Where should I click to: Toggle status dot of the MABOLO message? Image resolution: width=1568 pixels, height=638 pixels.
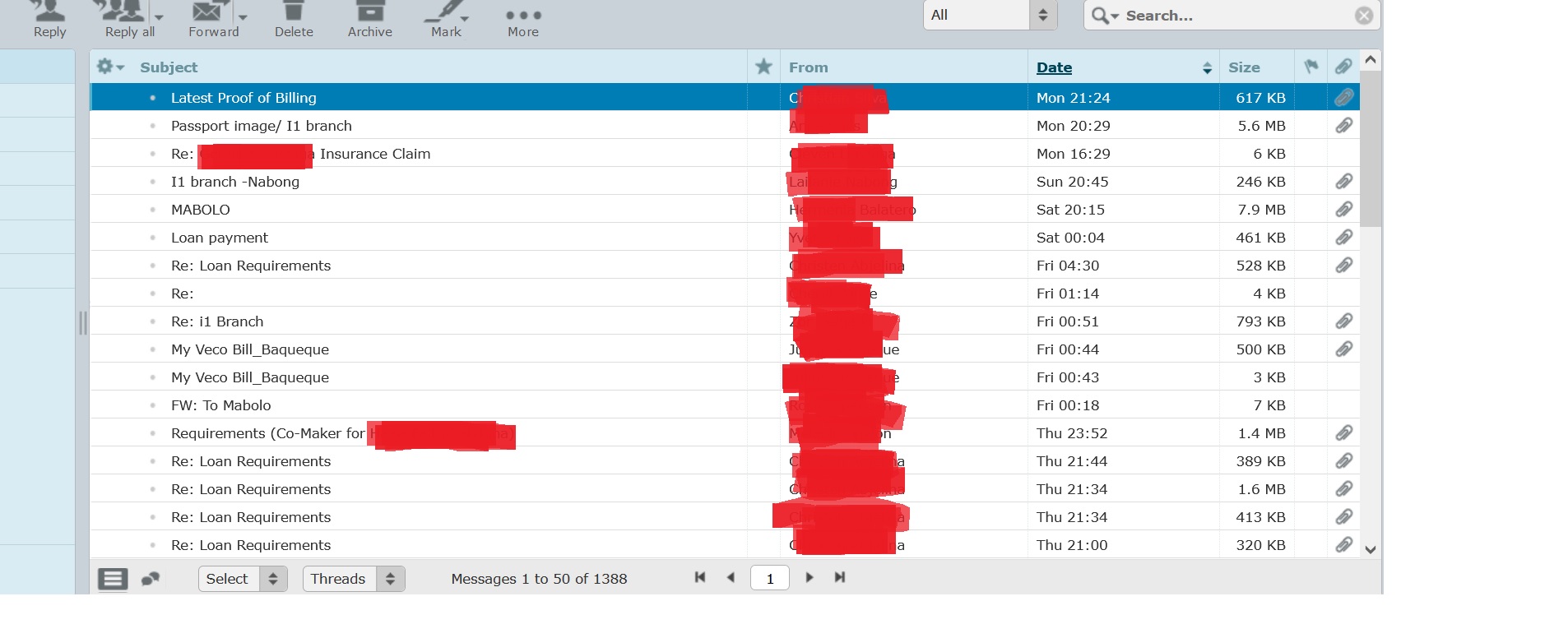tap(153, 210)
